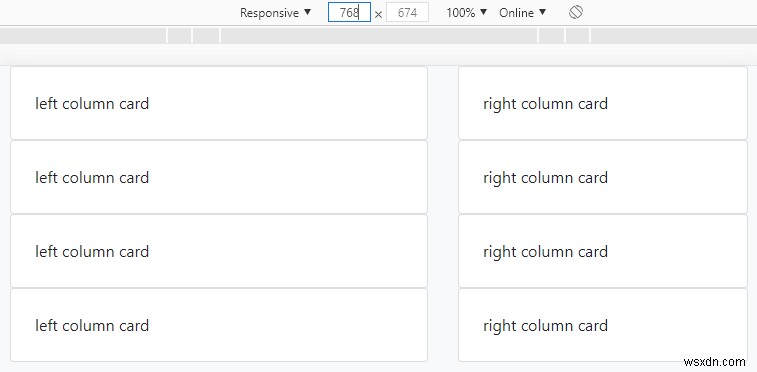Click the viewport width field showing 768

[349, 13]
